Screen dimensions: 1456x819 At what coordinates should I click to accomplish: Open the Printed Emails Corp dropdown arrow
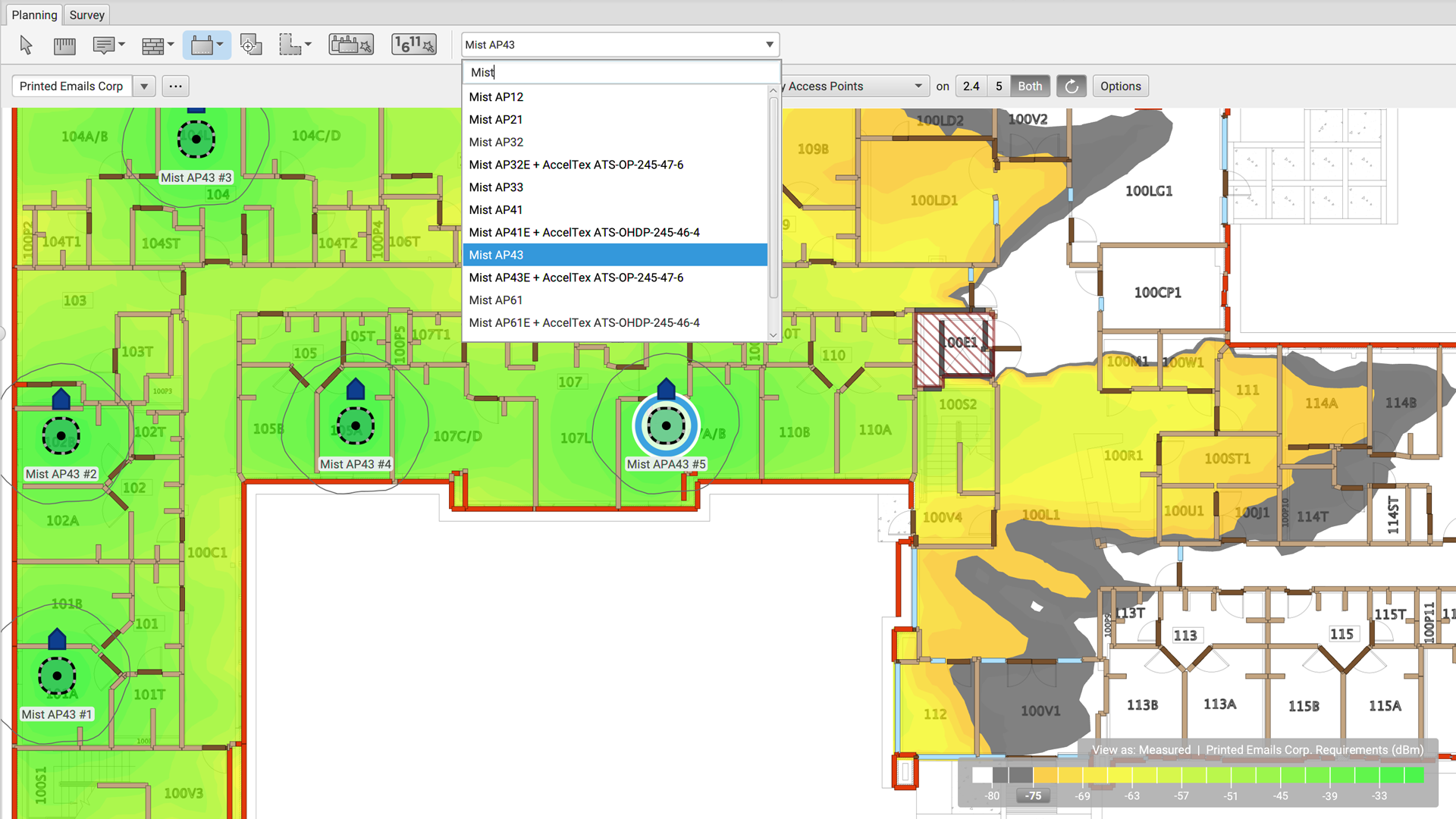[x=144, y=86]
